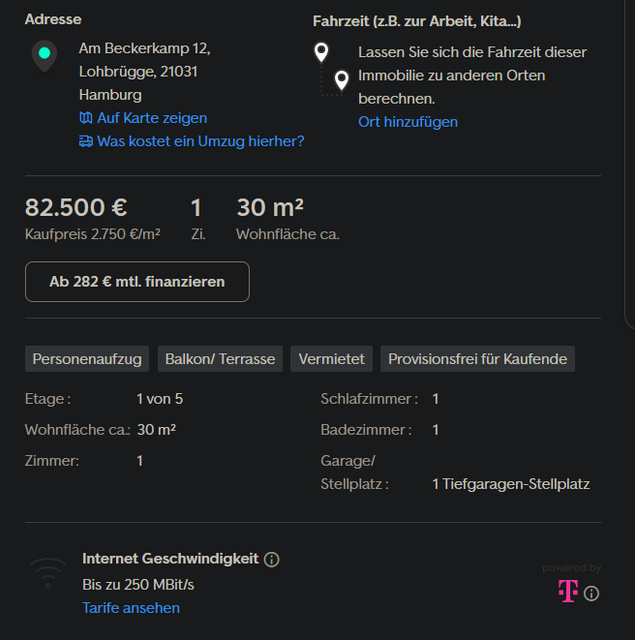Click the WiFi signal icon
The height and width of the screenshot is (640, 635).
(48, 574)
